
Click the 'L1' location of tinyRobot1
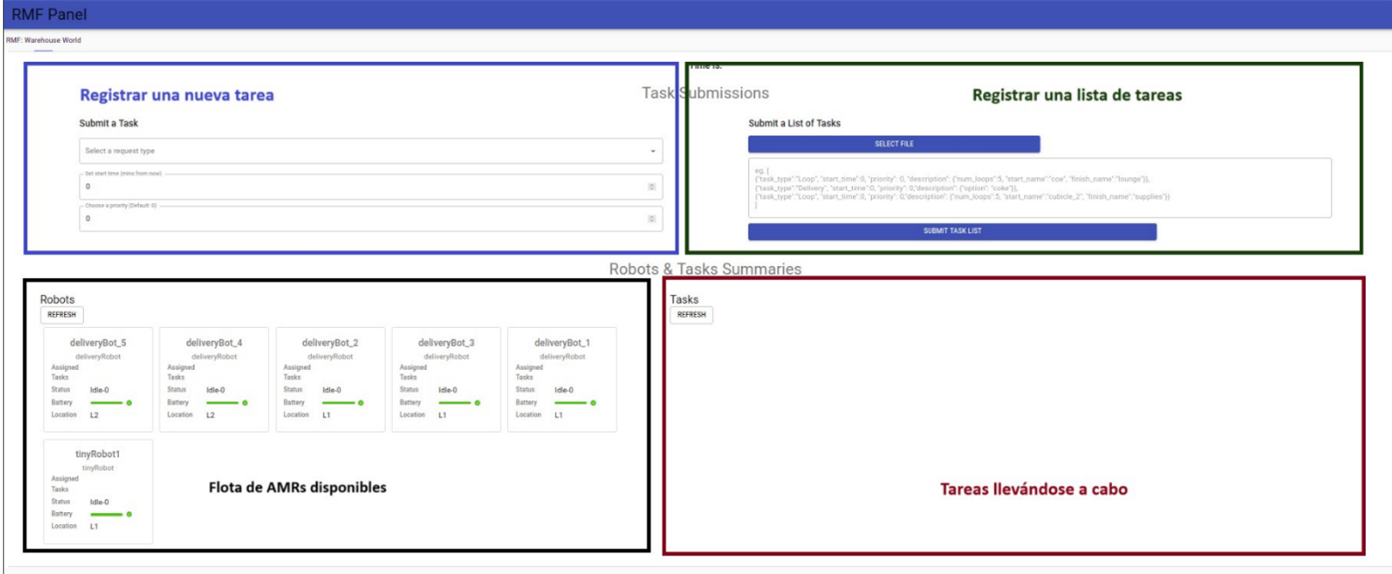click(94, 526)
